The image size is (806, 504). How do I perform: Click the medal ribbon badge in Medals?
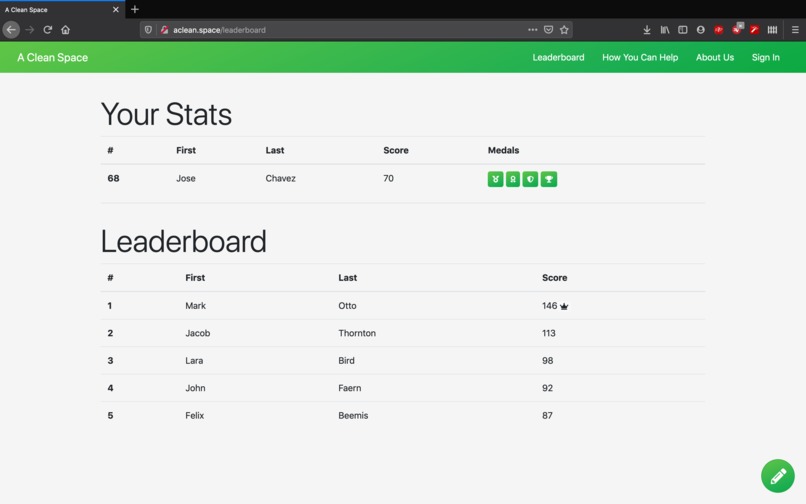click(495, 179)
